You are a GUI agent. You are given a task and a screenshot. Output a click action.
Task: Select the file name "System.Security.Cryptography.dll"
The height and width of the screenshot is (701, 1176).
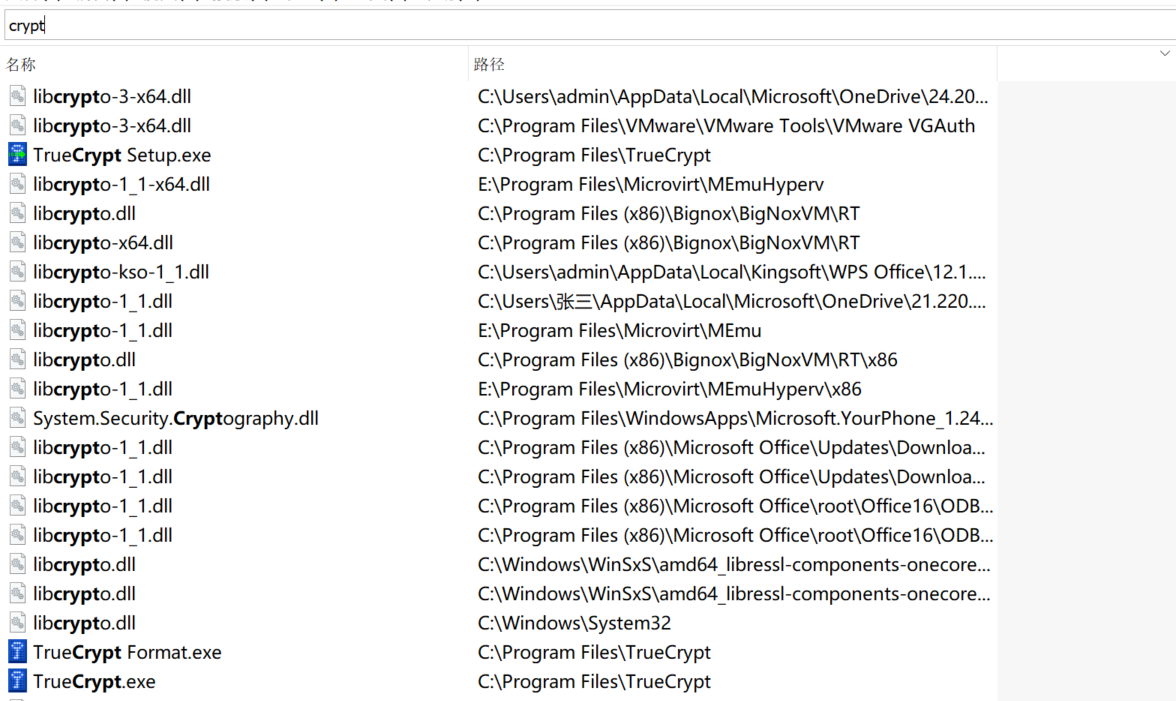tap(176, 418)
